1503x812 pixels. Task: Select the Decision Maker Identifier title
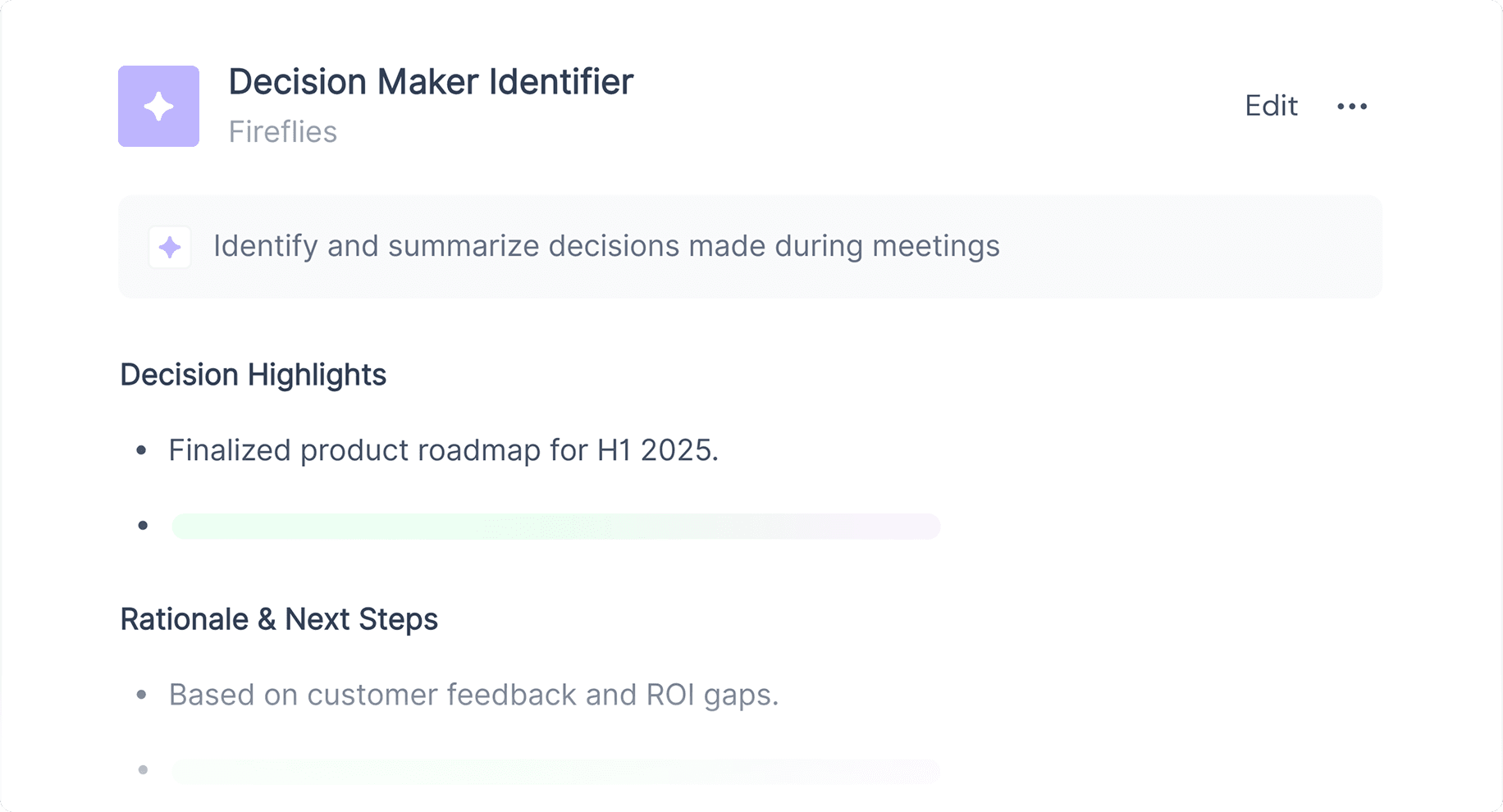431,82
